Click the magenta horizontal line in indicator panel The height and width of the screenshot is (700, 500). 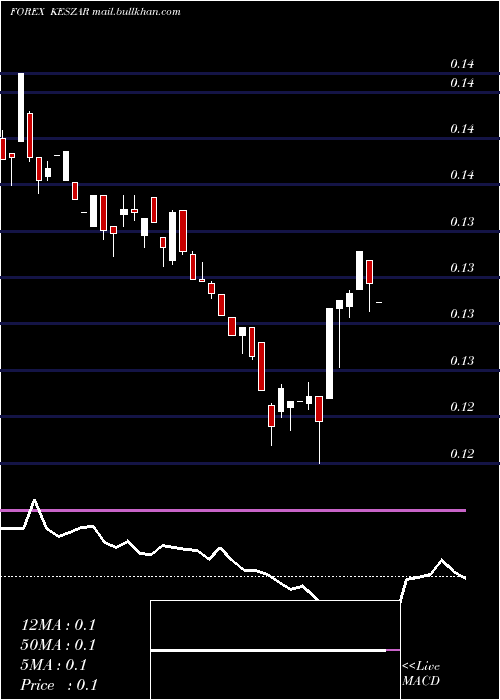[233, 510]
